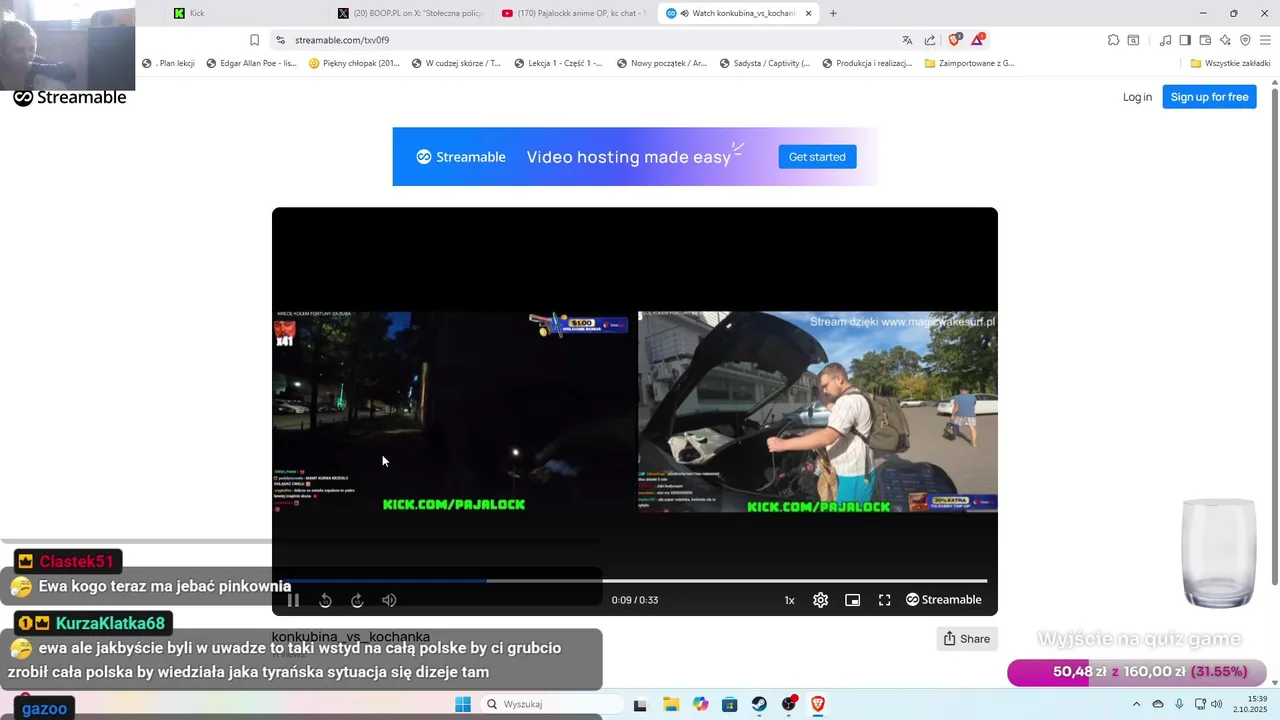Switch to the Kick tab
The width and height of the screenshot is (1280, 720).
pyautogui.click(x=243, y=13)
